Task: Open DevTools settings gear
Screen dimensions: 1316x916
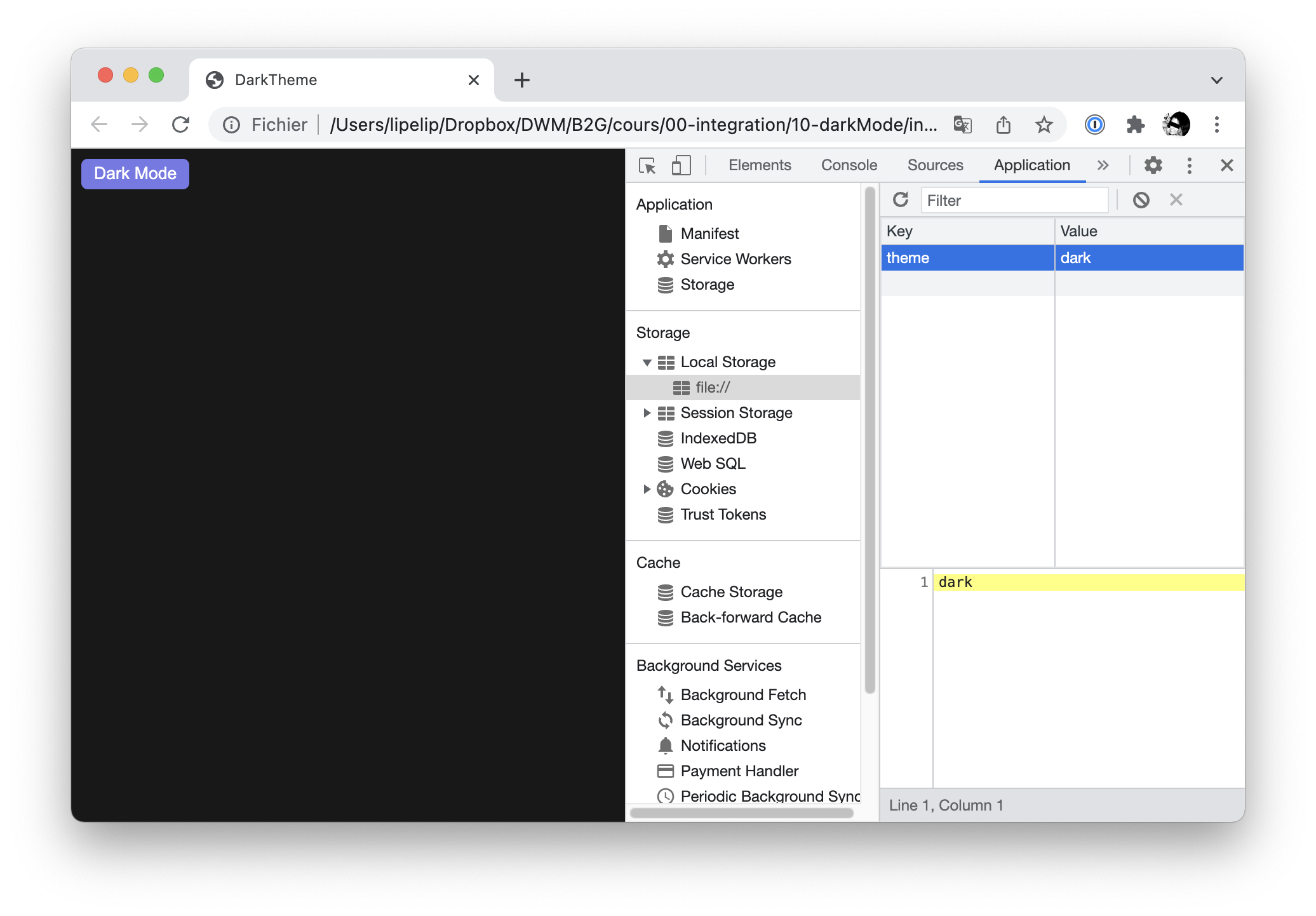Action: [x=1153, y=165]
